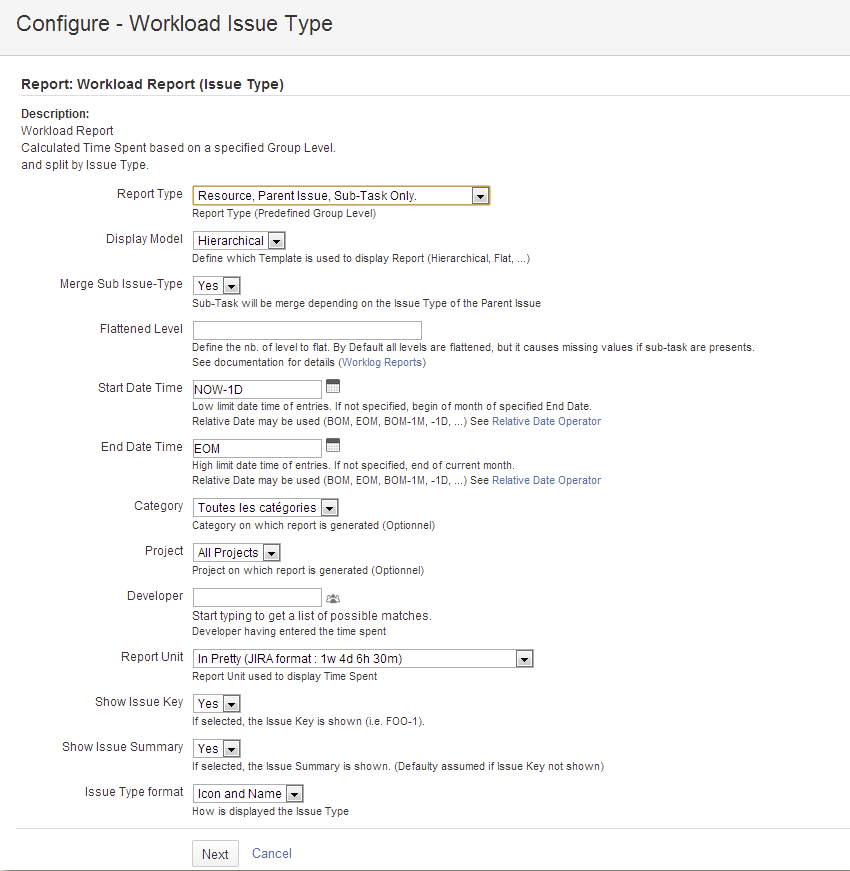Open user picker icon beside Developer field

coord(333,598)
